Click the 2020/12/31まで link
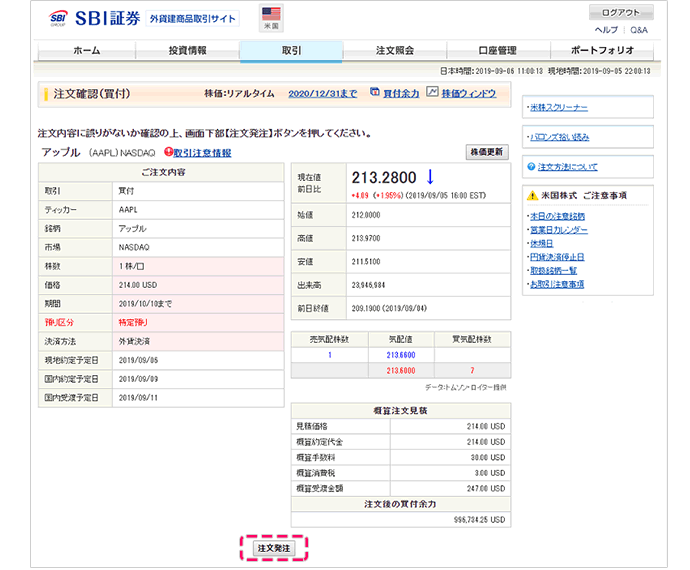The image size is (690, 570). pos(323,93)
